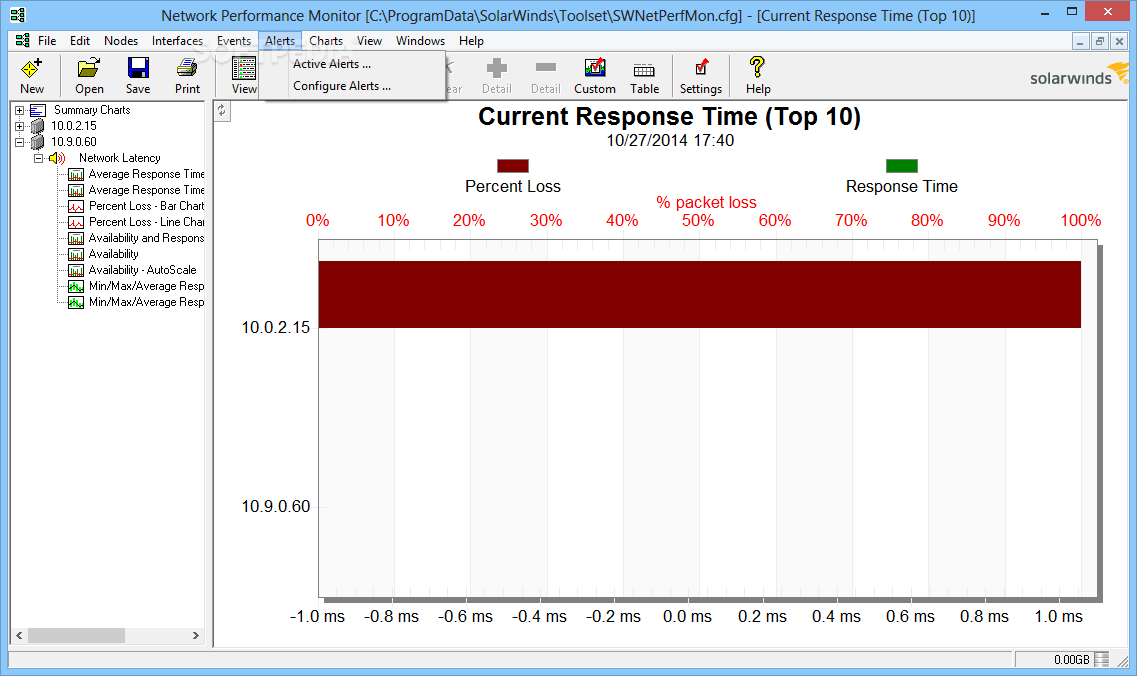Show data Table via toolbar icon
The height and width of the screenshot is (676, 1137).
[x=644, y=70]
